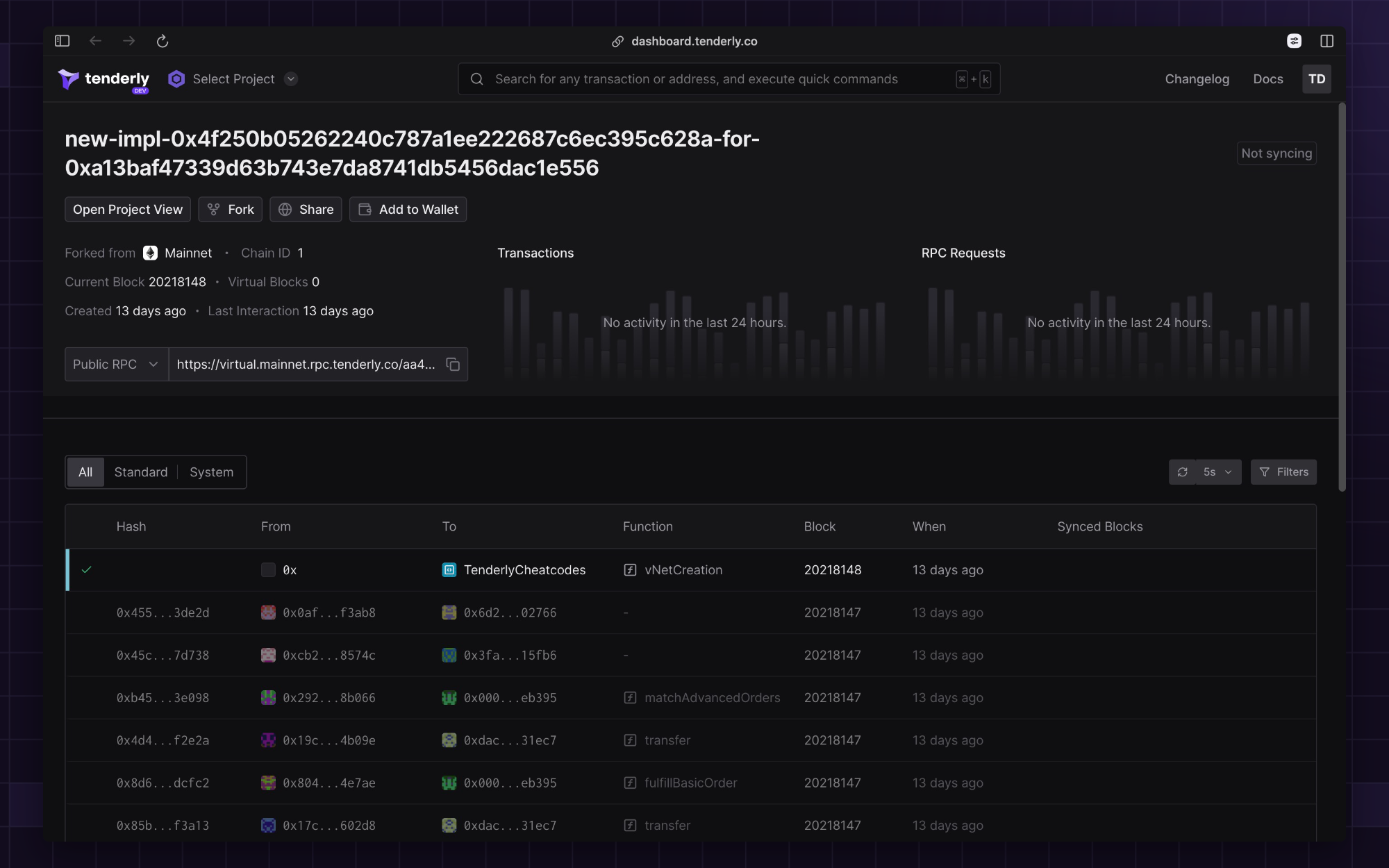Click the Open Project View button
This screenshot has height=868, width=1389.
(127, 209)
